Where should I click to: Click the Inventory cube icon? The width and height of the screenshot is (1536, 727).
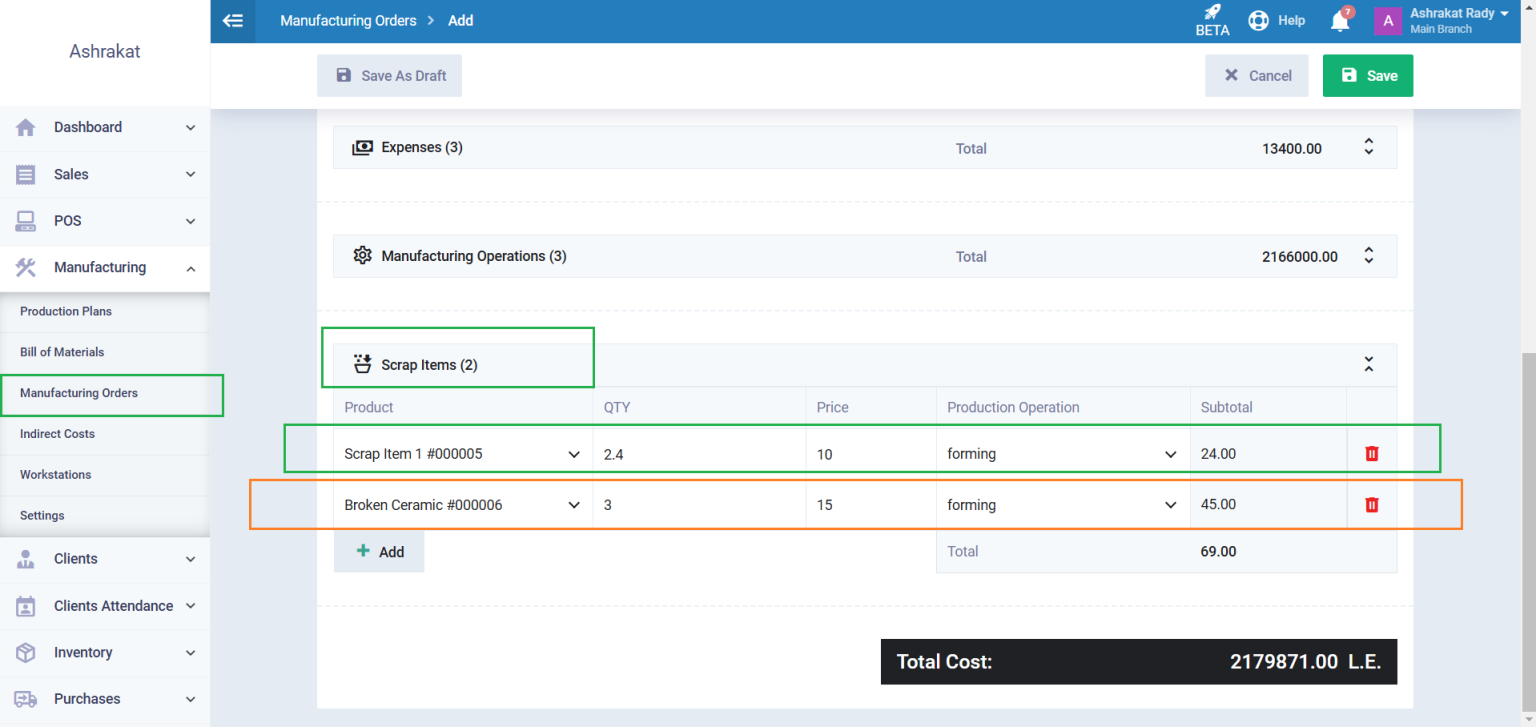25,652
